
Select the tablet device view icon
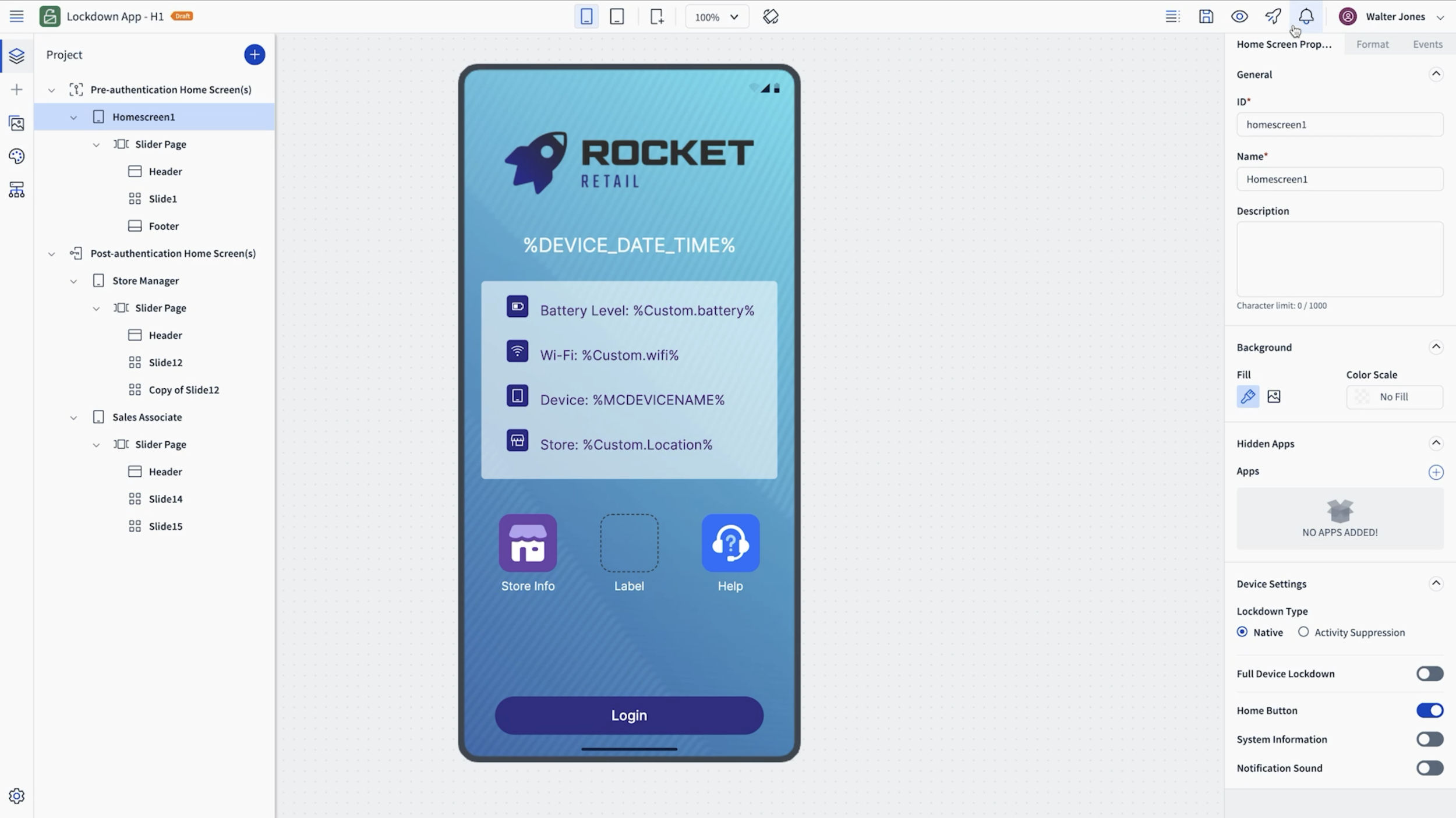617,16
